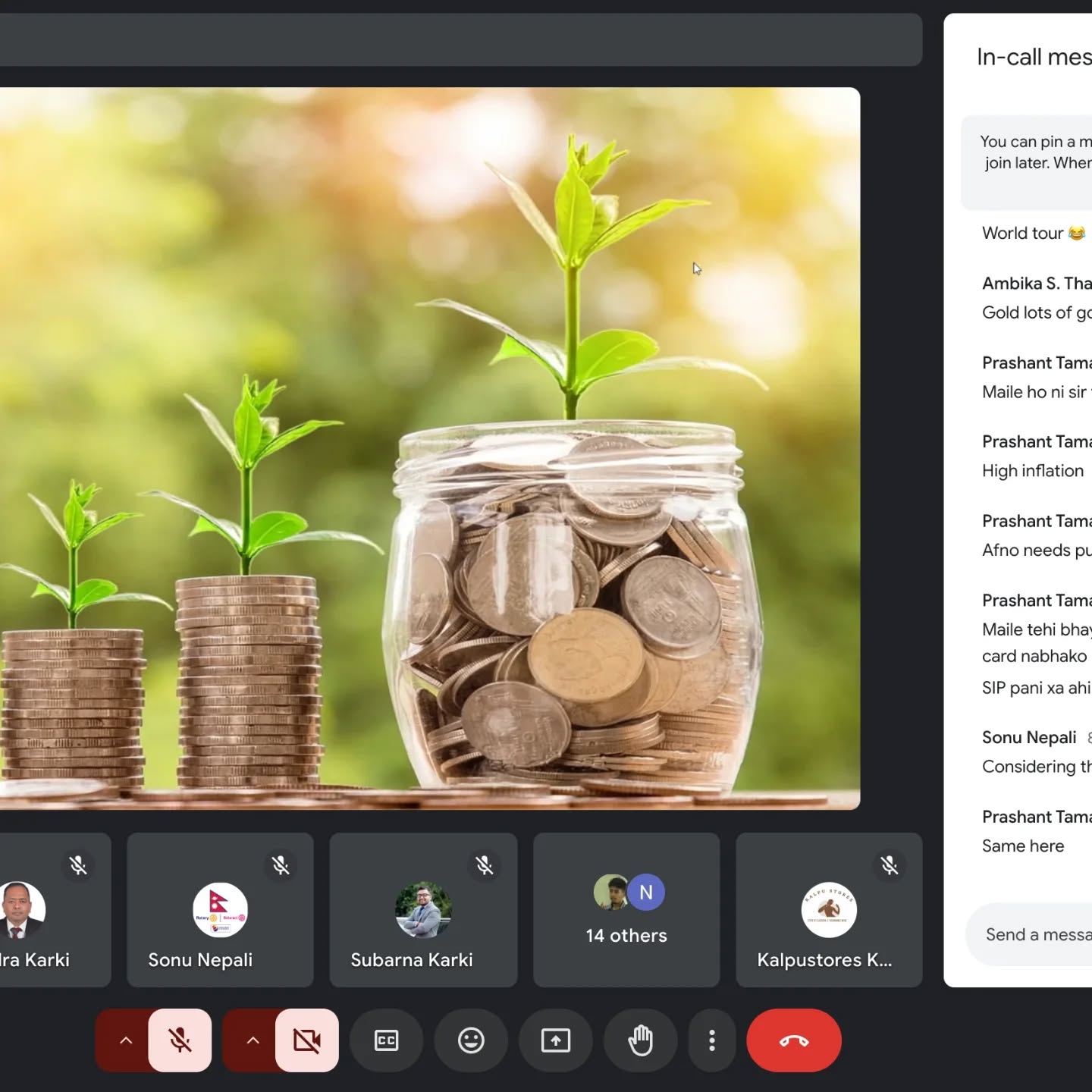Expand video settings chevron next to camera

253,1040
